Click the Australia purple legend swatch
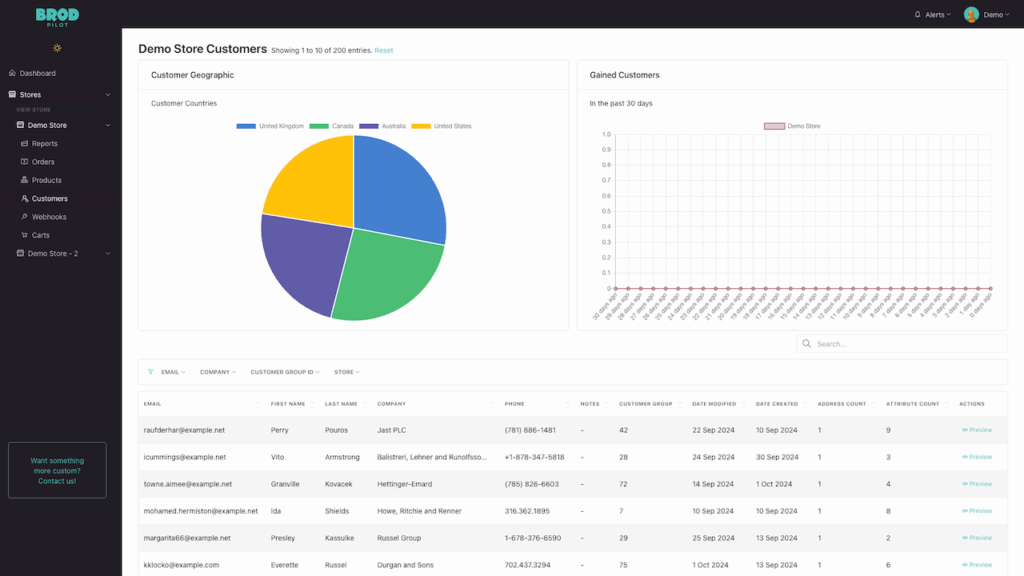 [x=368, y=126]
